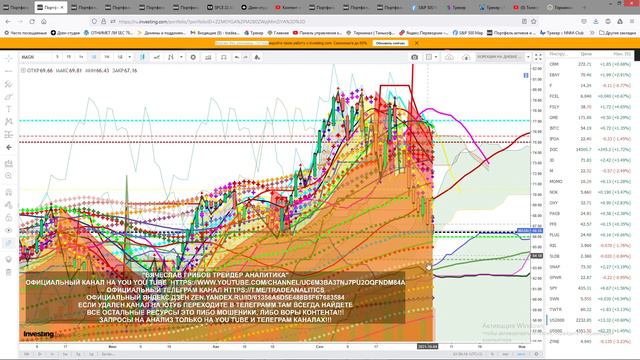
Task: Collapse the chart legend toggle near OHLC values
Action: [x=23, y=71]
